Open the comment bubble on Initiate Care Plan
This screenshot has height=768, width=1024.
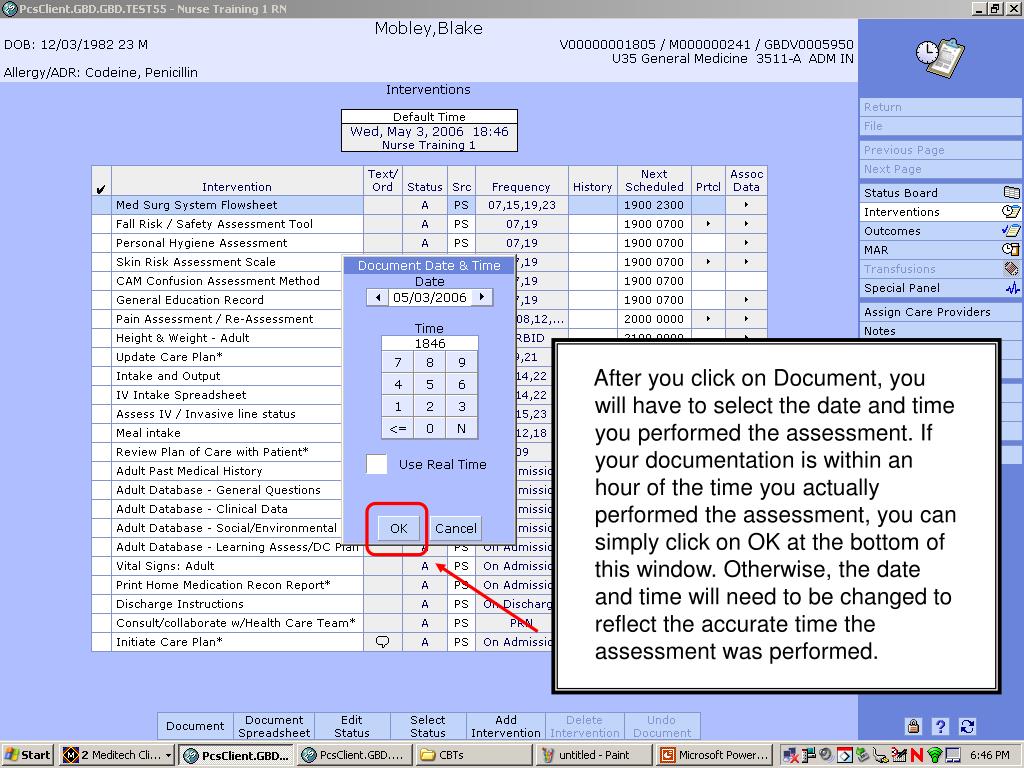pyautogui.click(x=383, y=642)
